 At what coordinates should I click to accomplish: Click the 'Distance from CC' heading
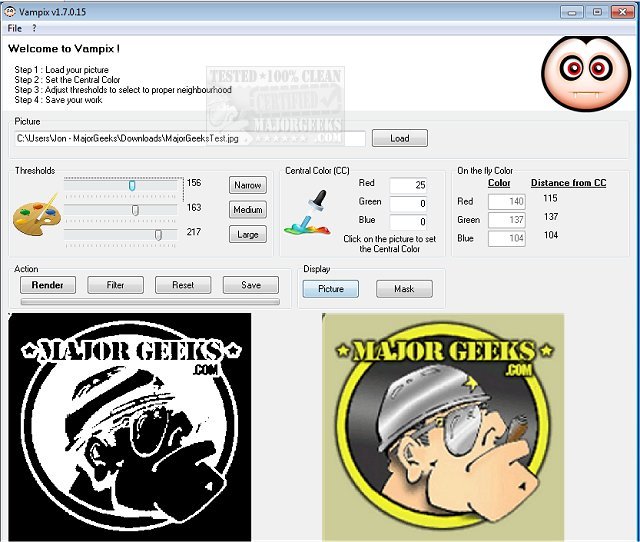[568, 183]
